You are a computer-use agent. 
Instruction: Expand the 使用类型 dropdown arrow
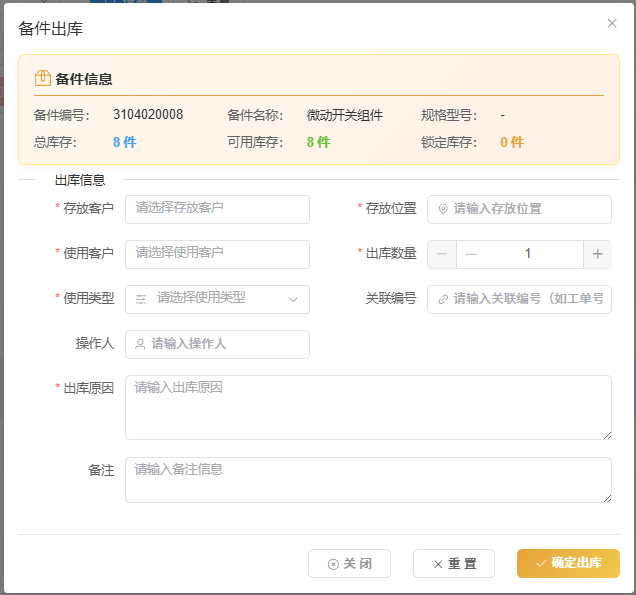pyautogui.click(x=293, y=299)
